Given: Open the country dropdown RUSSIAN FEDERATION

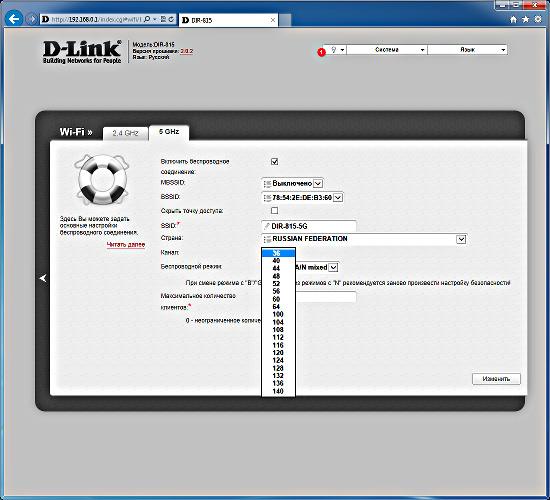Looking at the screenshot, I should click(364, 239).
